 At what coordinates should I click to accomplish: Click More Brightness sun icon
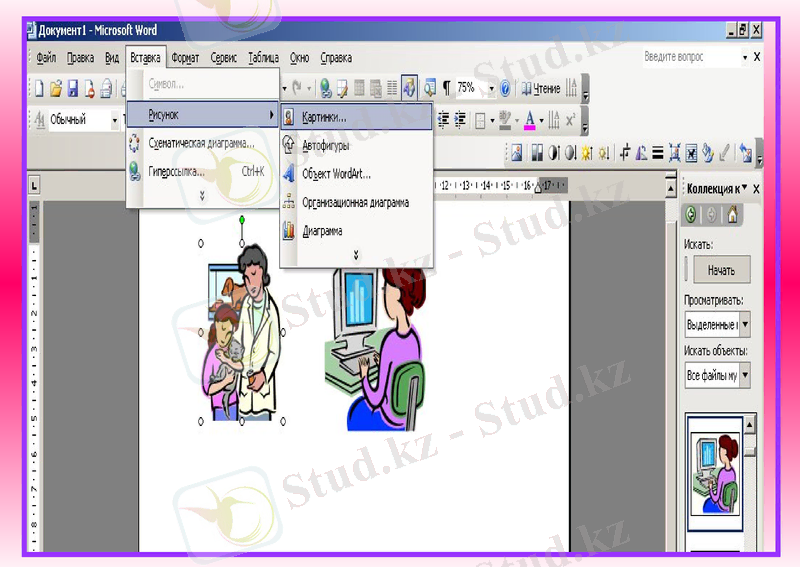pos(587,153)
